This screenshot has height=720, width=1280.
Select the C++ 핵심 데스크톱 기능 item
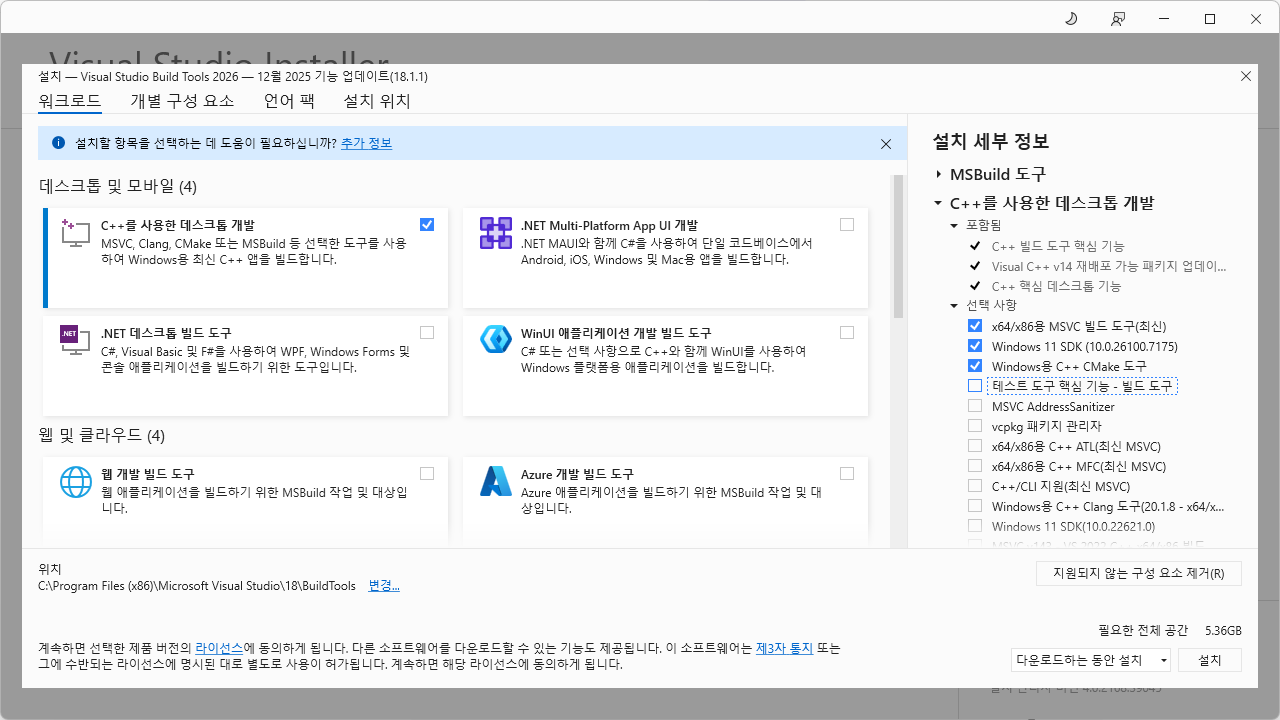pyautogui.click(x=1056, y=286)
